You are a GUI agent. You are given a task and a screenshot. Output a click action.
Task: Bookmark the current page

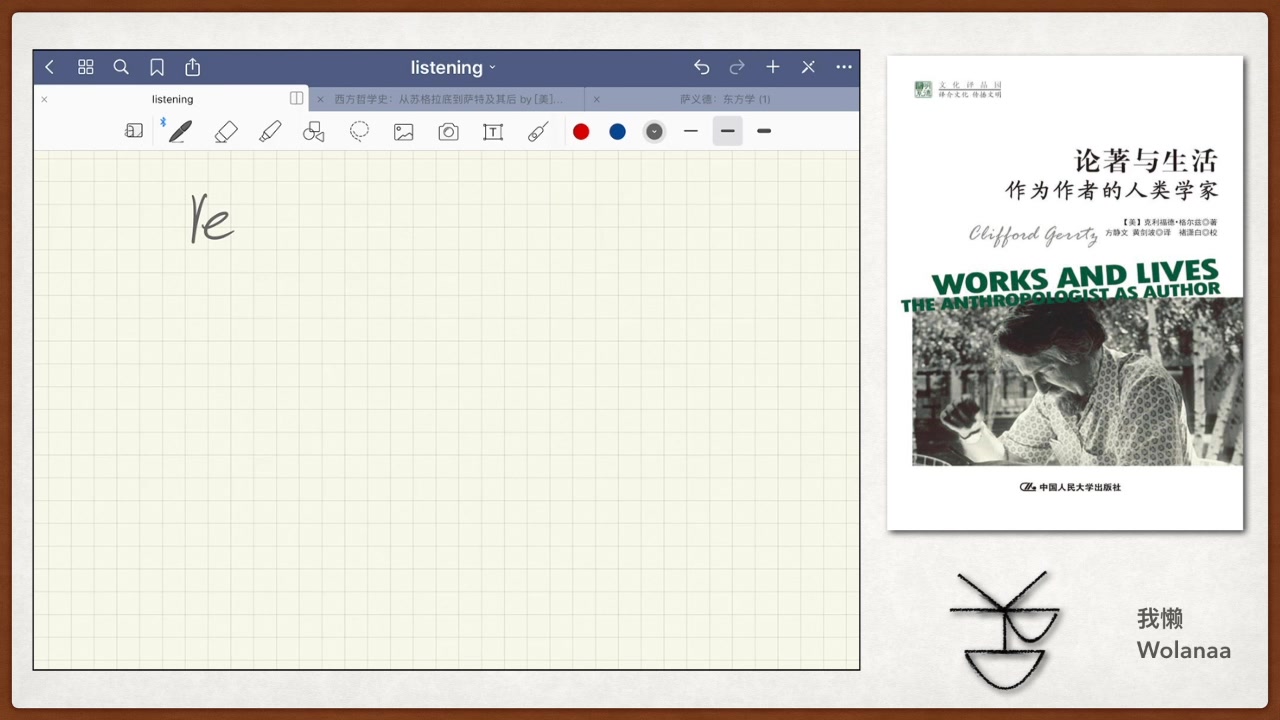point(157,67)
